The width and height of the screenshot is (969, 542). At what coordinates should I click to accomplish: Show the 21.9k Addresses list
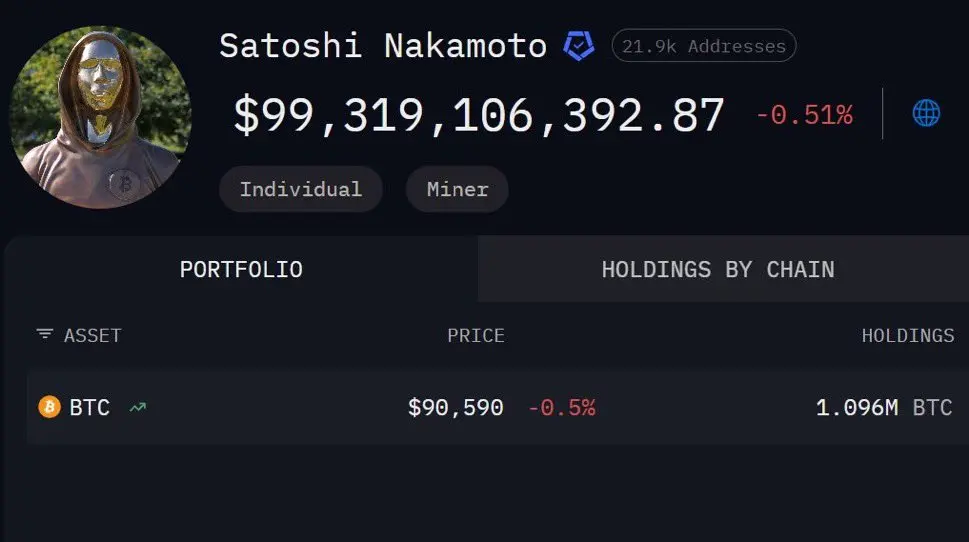[x=704, y=46]
